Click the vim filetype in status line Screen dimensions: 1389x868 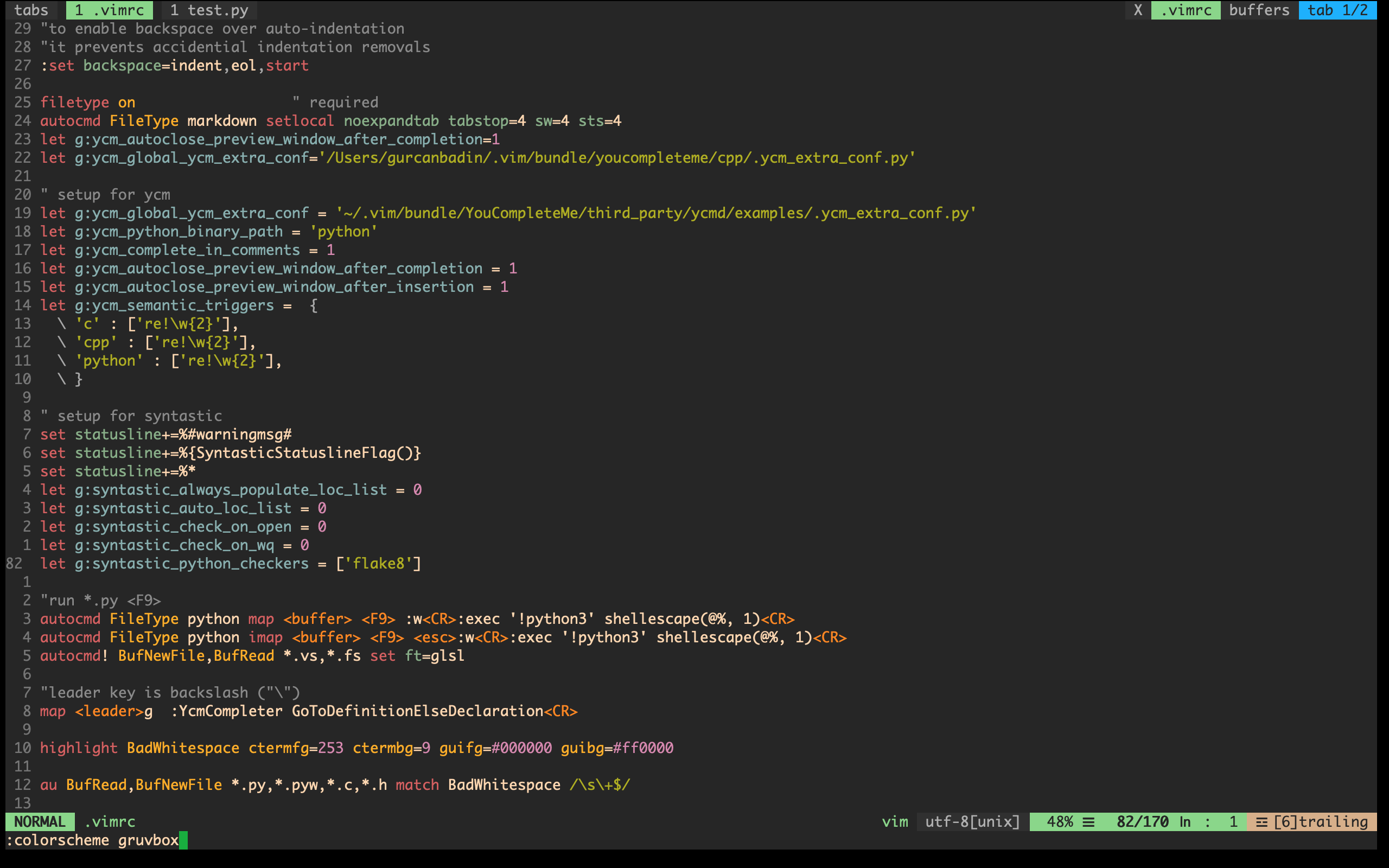coord(895,821)
